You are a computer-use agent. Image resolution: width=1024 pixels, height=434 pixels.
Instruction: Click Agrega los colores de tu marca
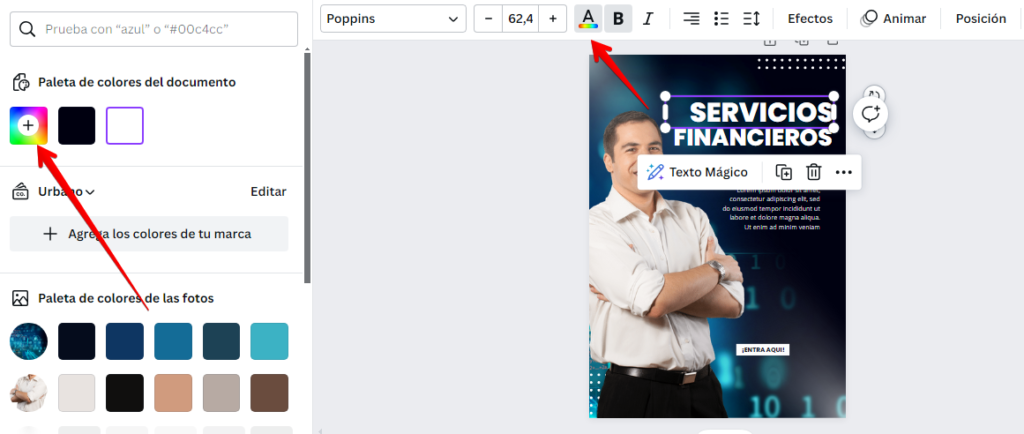[149, 234]
